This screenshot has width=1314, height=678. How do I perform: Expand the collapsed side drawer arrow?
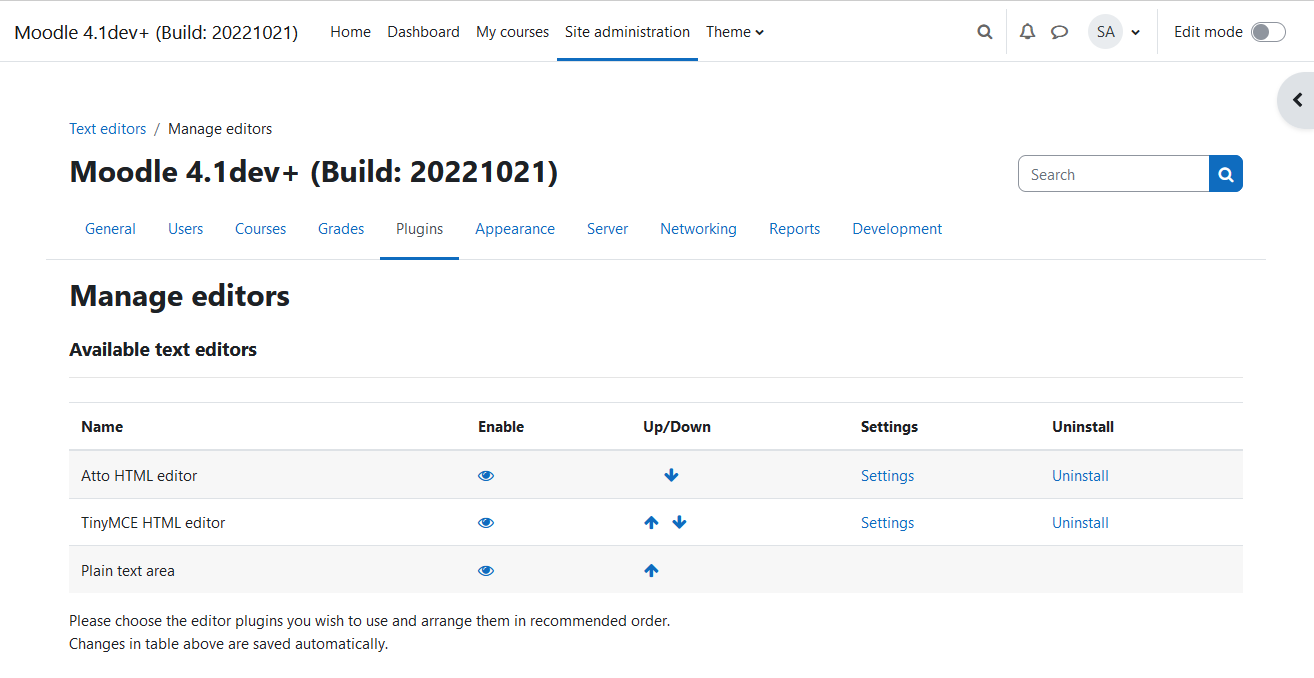[1297, 100]
